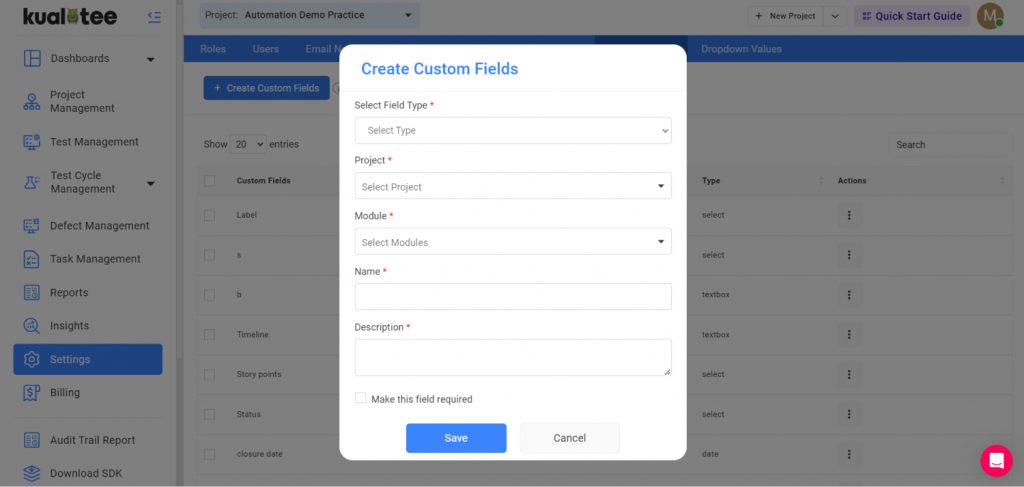The height and width of the screenshot is (487, 1024).
Task: Click the Insights magnifier chart icon
Action: (x=31, y=325)
